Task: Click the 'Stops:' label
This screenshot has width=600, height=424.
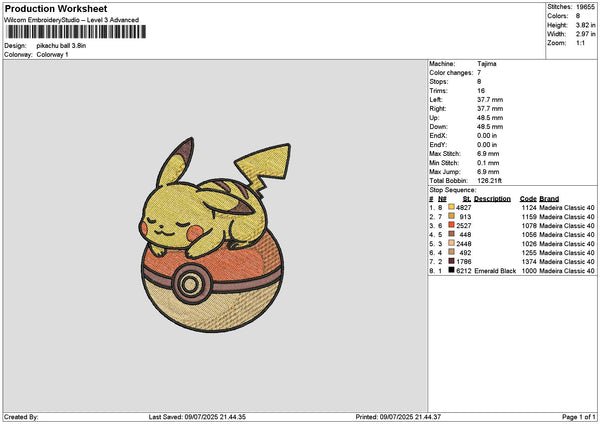Action: click(438, 82)
